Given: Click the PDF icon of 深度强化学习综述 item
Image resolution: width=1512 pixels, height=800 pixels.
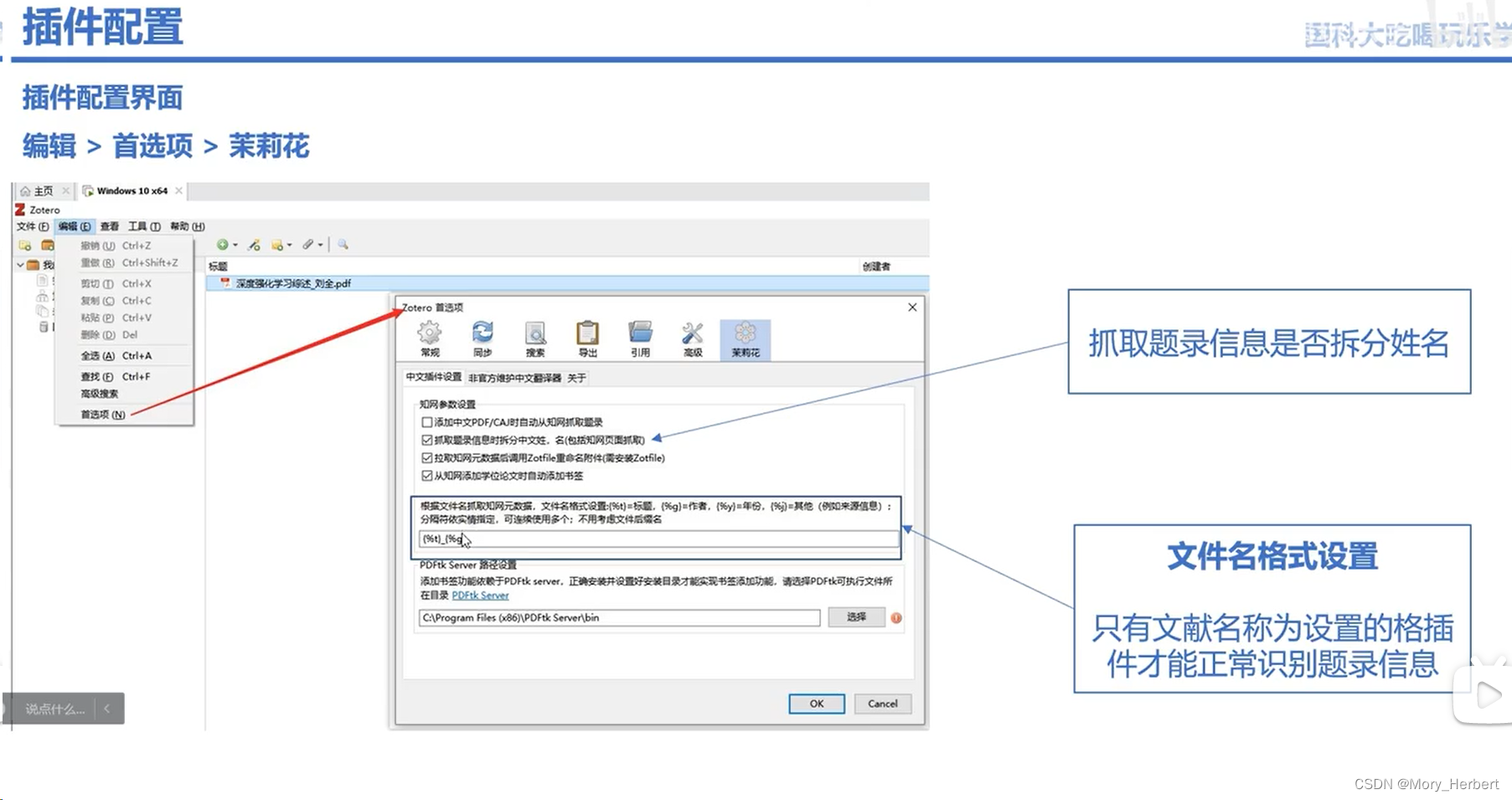Looking at the screenshot, I should (225, 283).
